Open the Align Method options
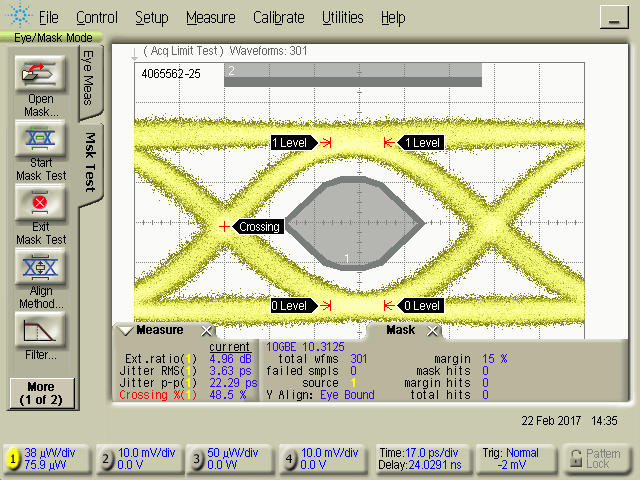This screenshot has width=640, height=480. pos(40,269)
